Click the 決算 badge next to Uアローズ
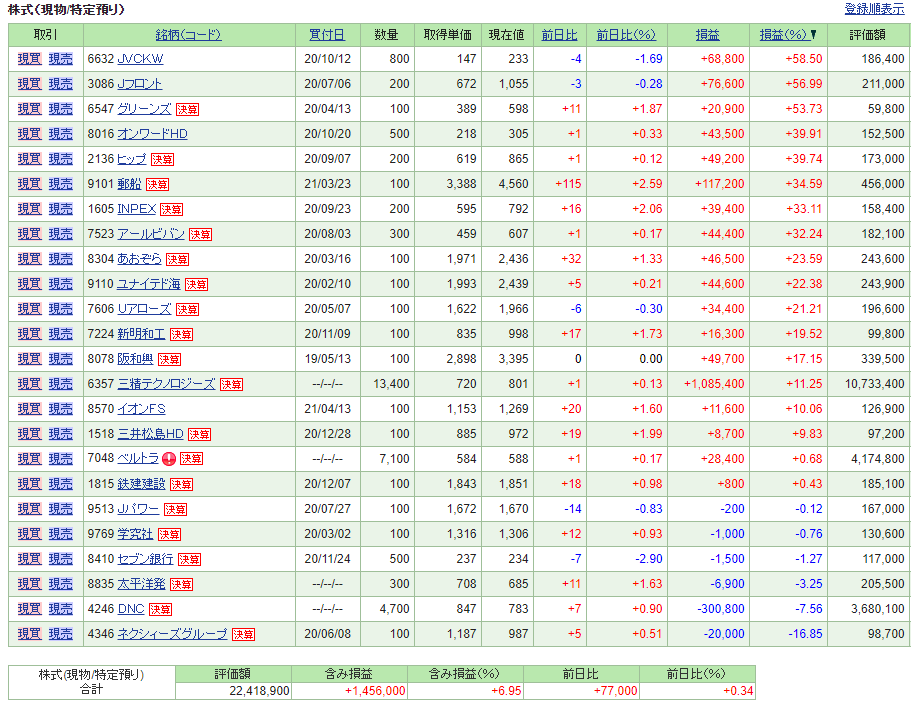 [187, 309]
